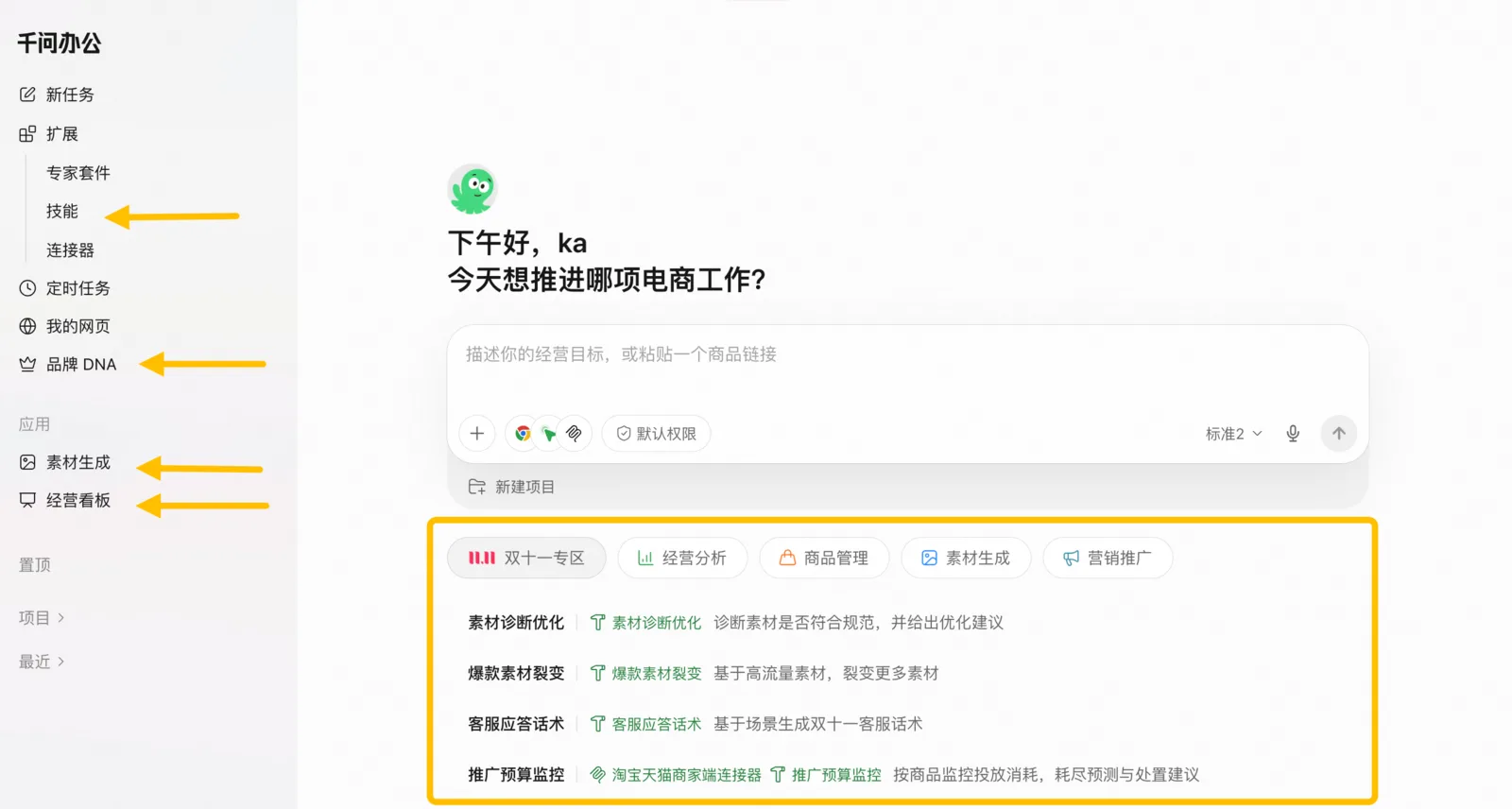Click the connector icon before 淘宝天猫商家端连接器
Screen dimensions: 1512x809
(x=597, y=774)
